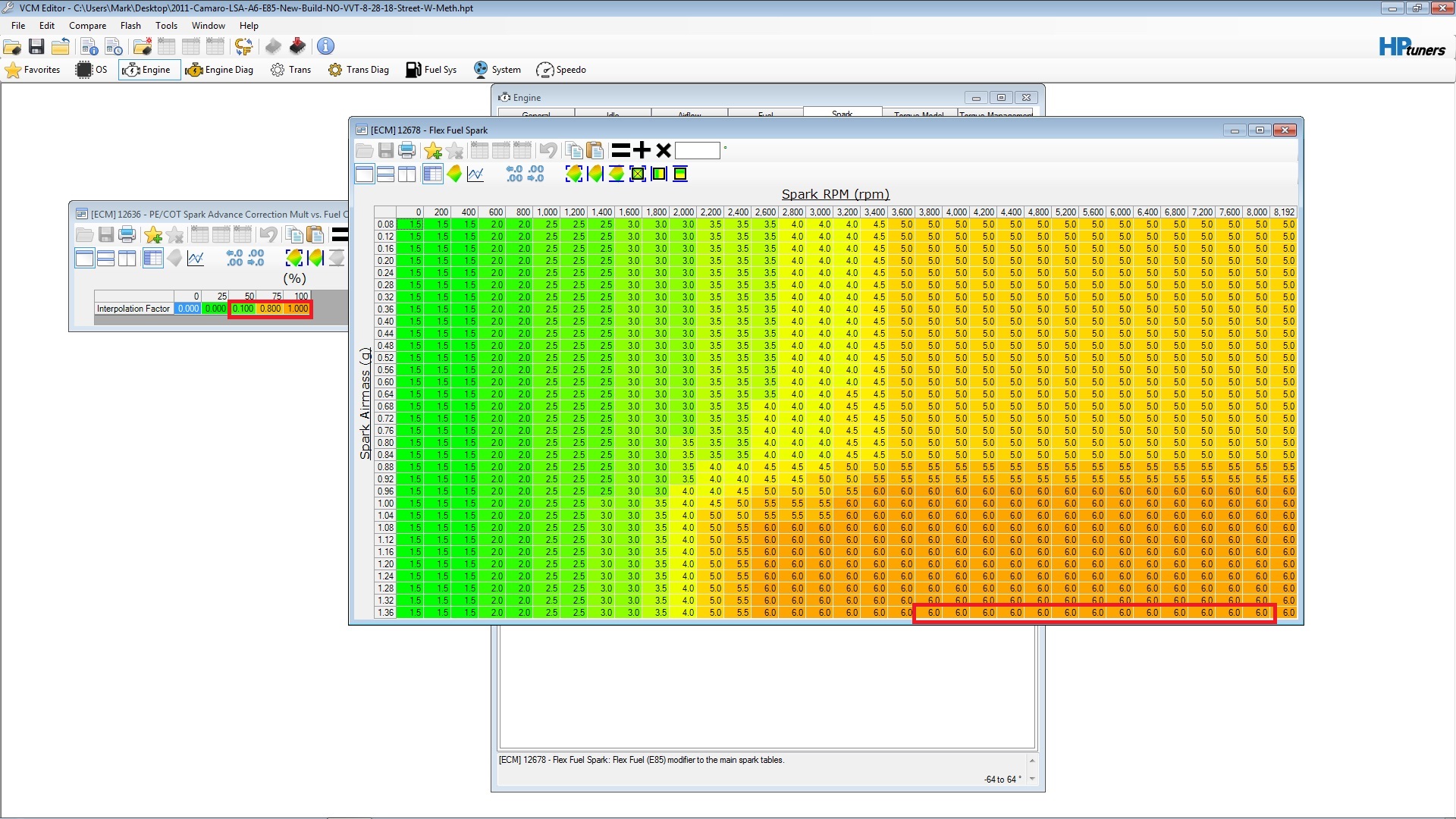The width and height of the screenshot is (1456, 819).
Task: Click the blue info icon in main toolbar
Action: click(x=325, y=46)
